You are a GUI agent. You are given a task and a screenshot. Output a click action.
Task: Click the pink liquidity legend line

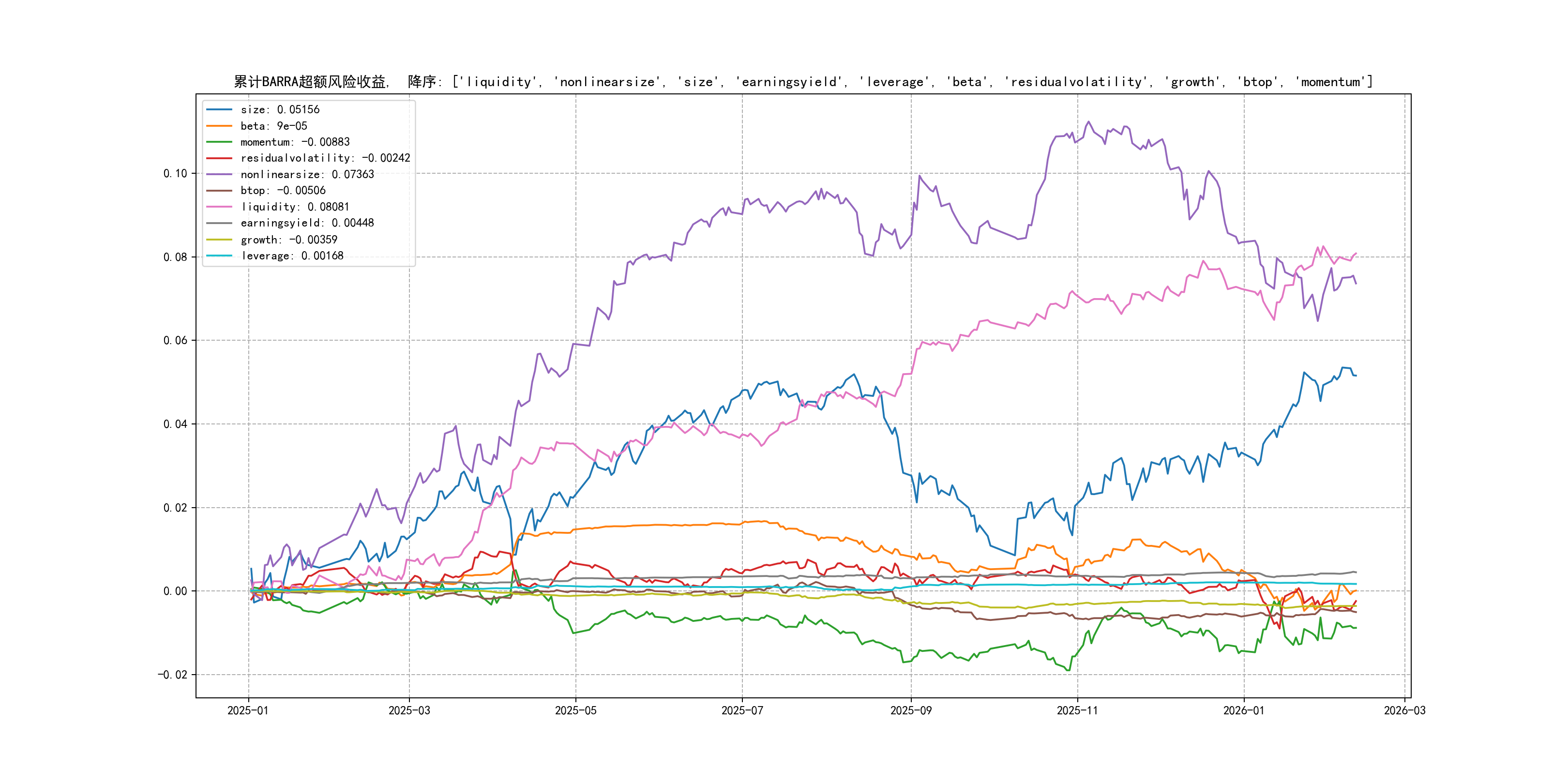[x=219, y=207]
